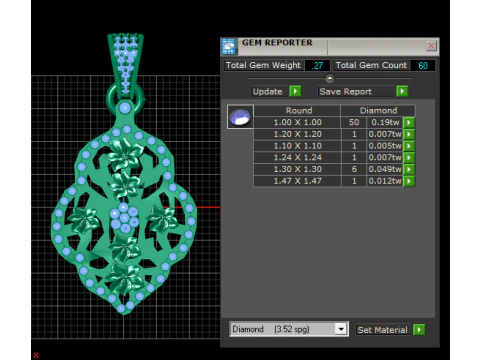Click the Total Gem Weight label
Viewport: 480px width, 360px height.
tap(263, 65)
